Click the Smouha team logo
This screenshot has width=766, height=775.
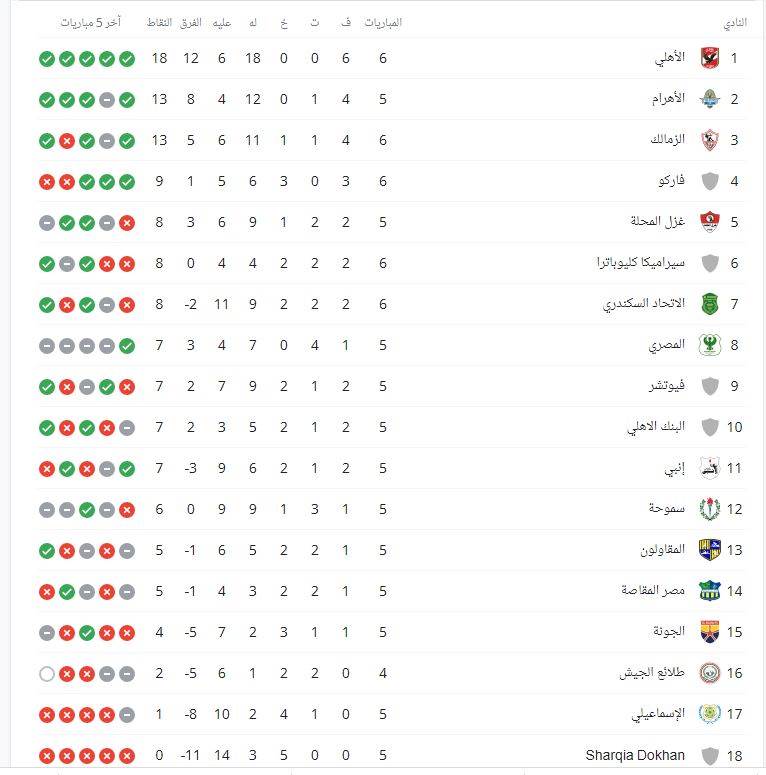pos(709,509)
